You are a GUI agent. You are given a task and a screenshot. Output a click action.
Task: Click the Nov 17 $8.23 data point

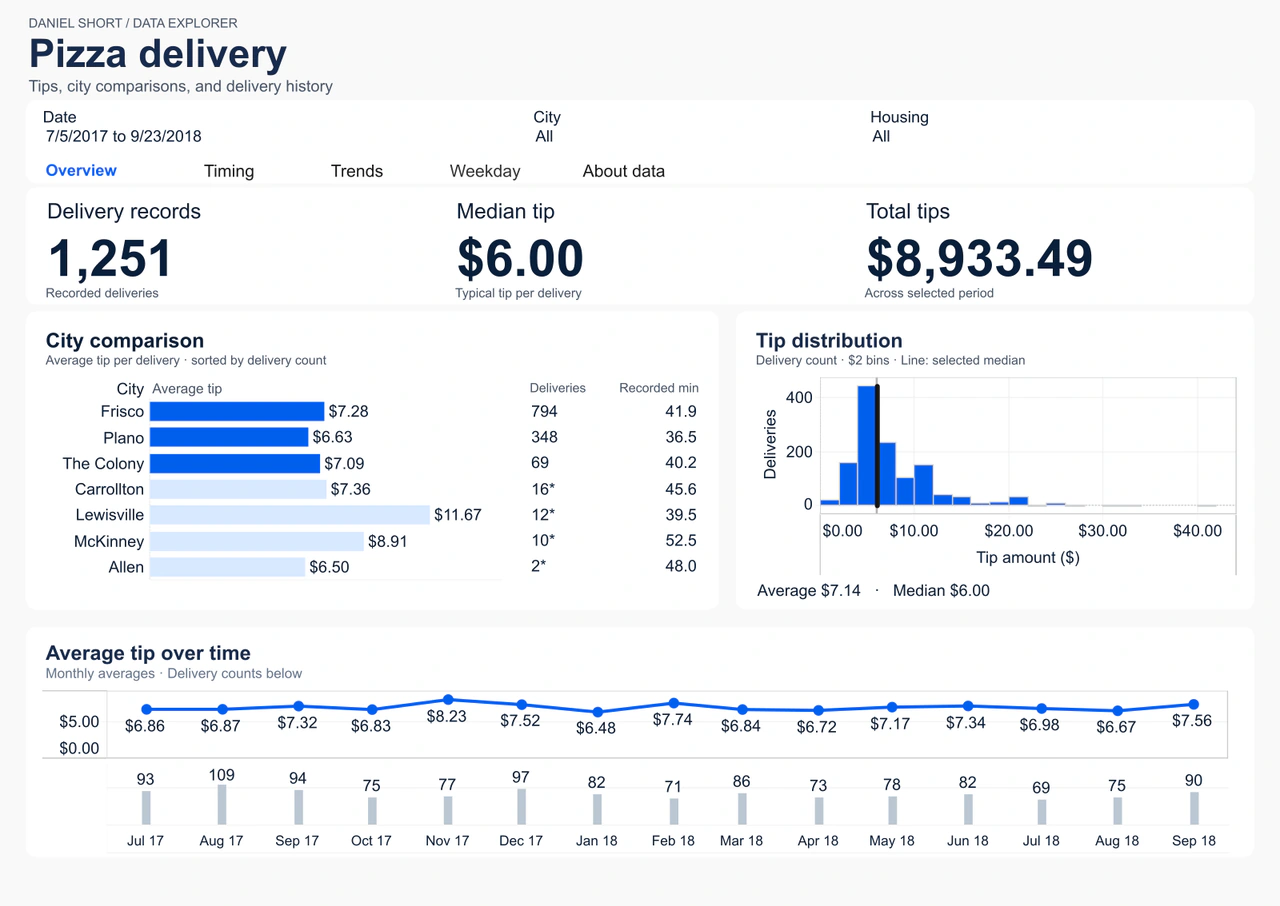(448, 700)
